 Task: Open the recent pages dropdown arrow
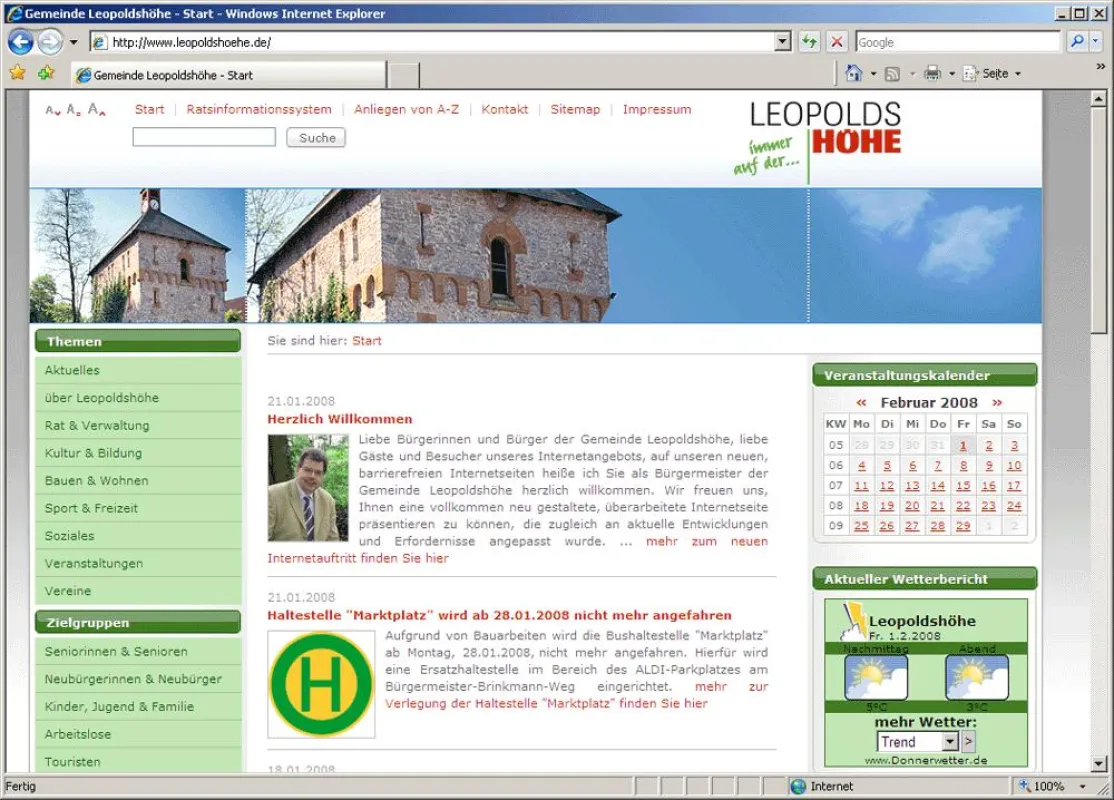pyautogui.click(x=73, y=42)
